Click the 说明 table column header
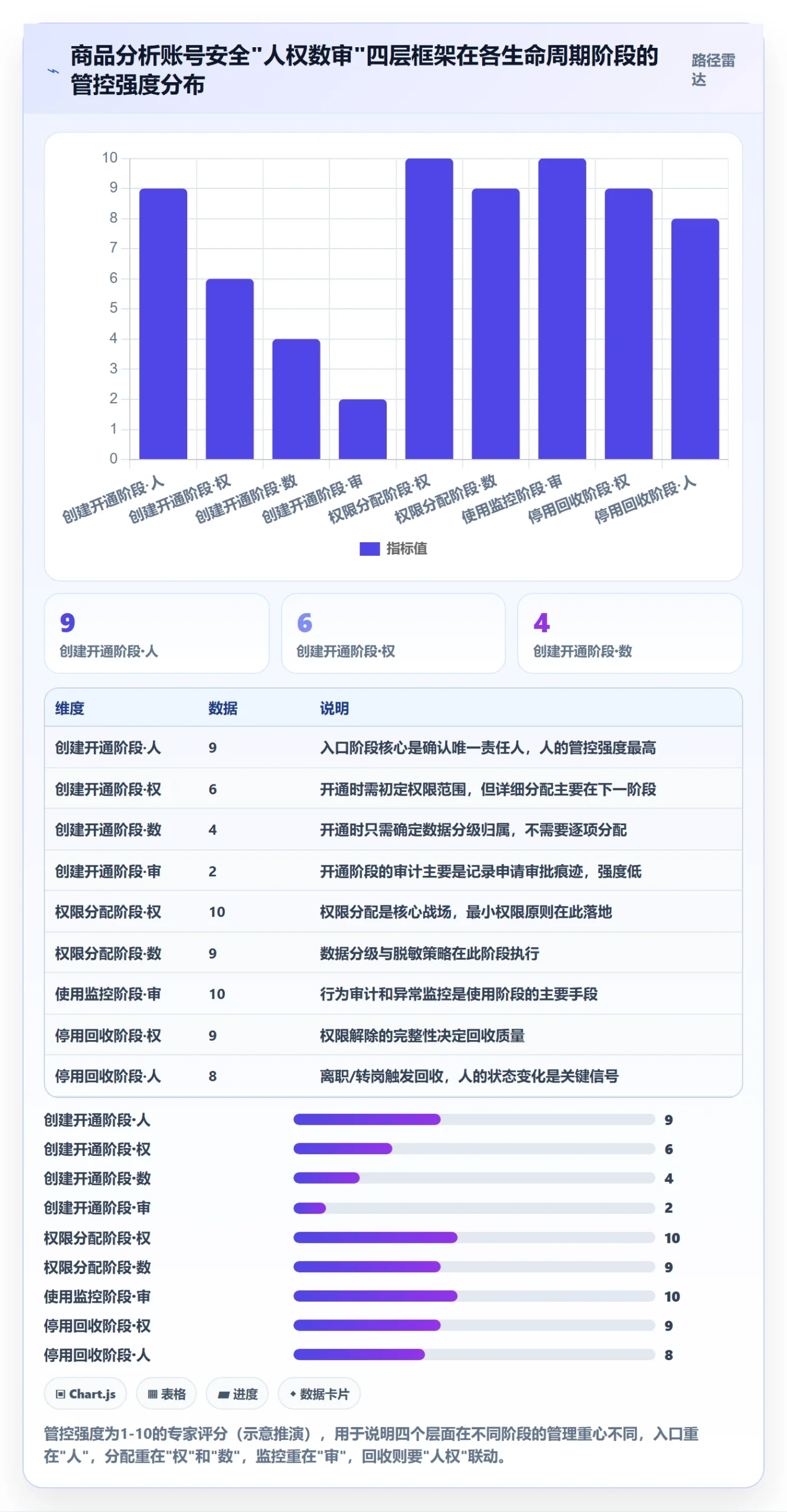 [x=334, y=708]
